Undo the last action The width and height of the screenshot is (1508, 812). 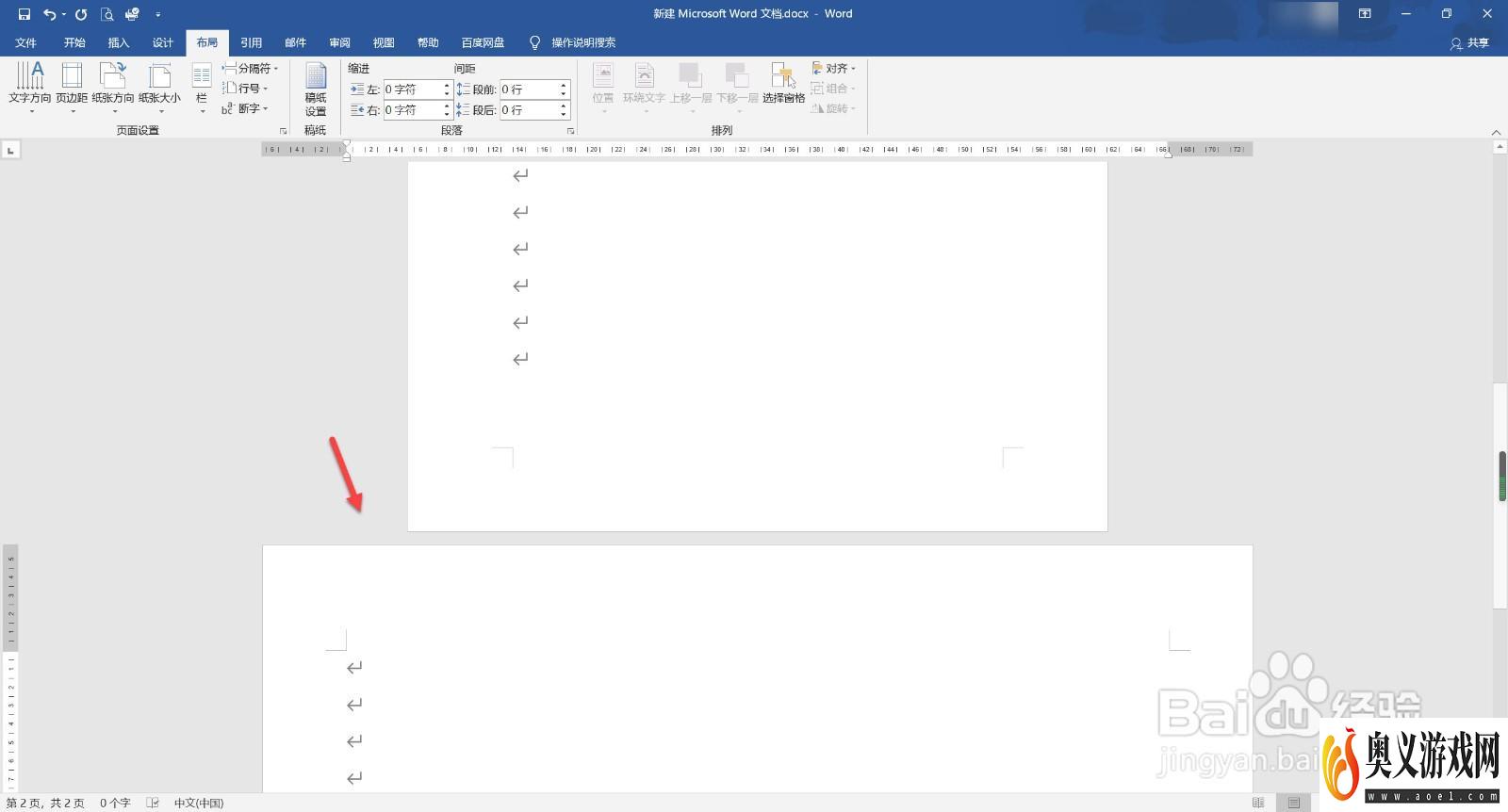pos(49,14)
